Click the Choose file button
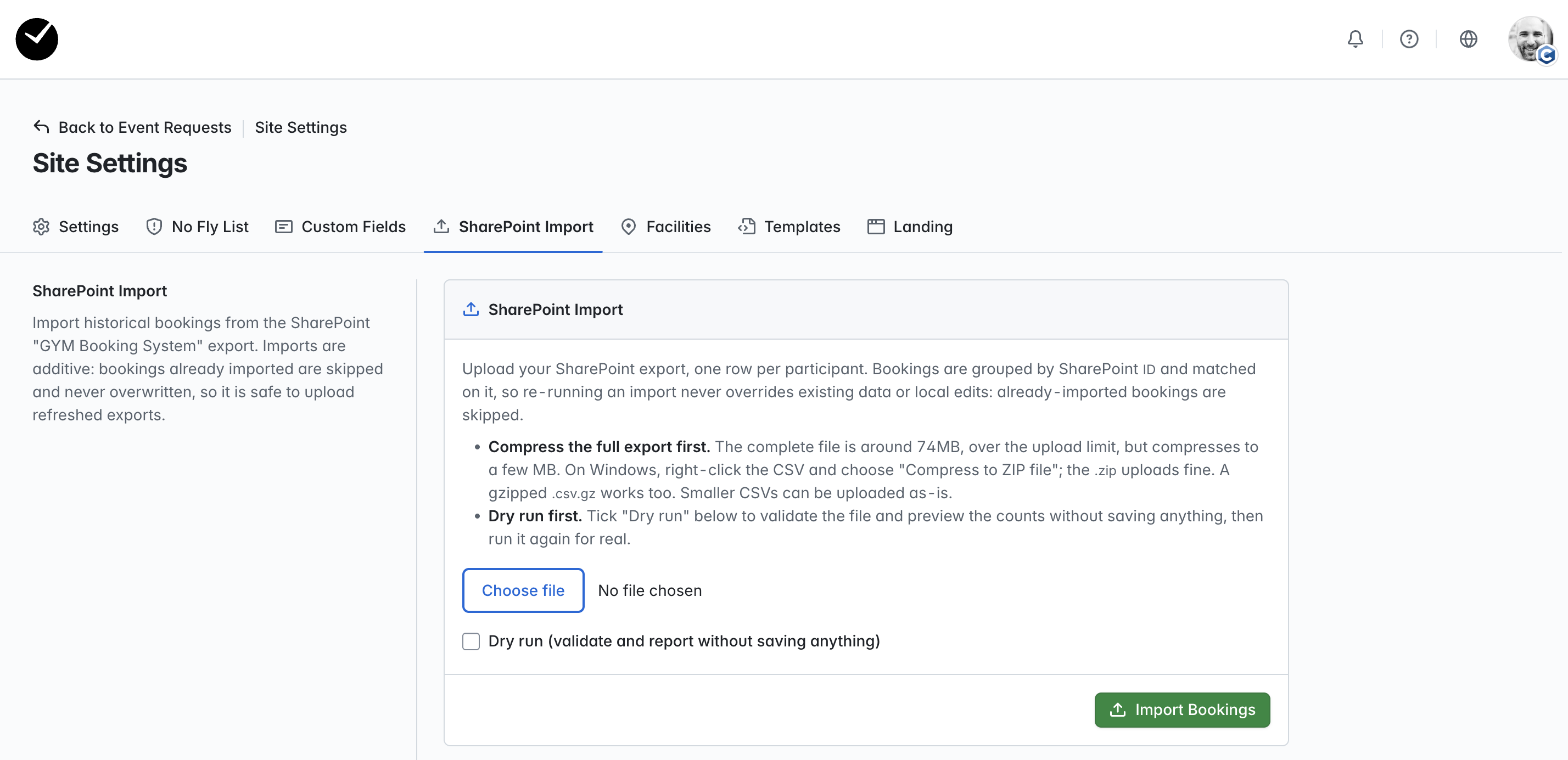1568x760 pixels. [x=523, y=590]
